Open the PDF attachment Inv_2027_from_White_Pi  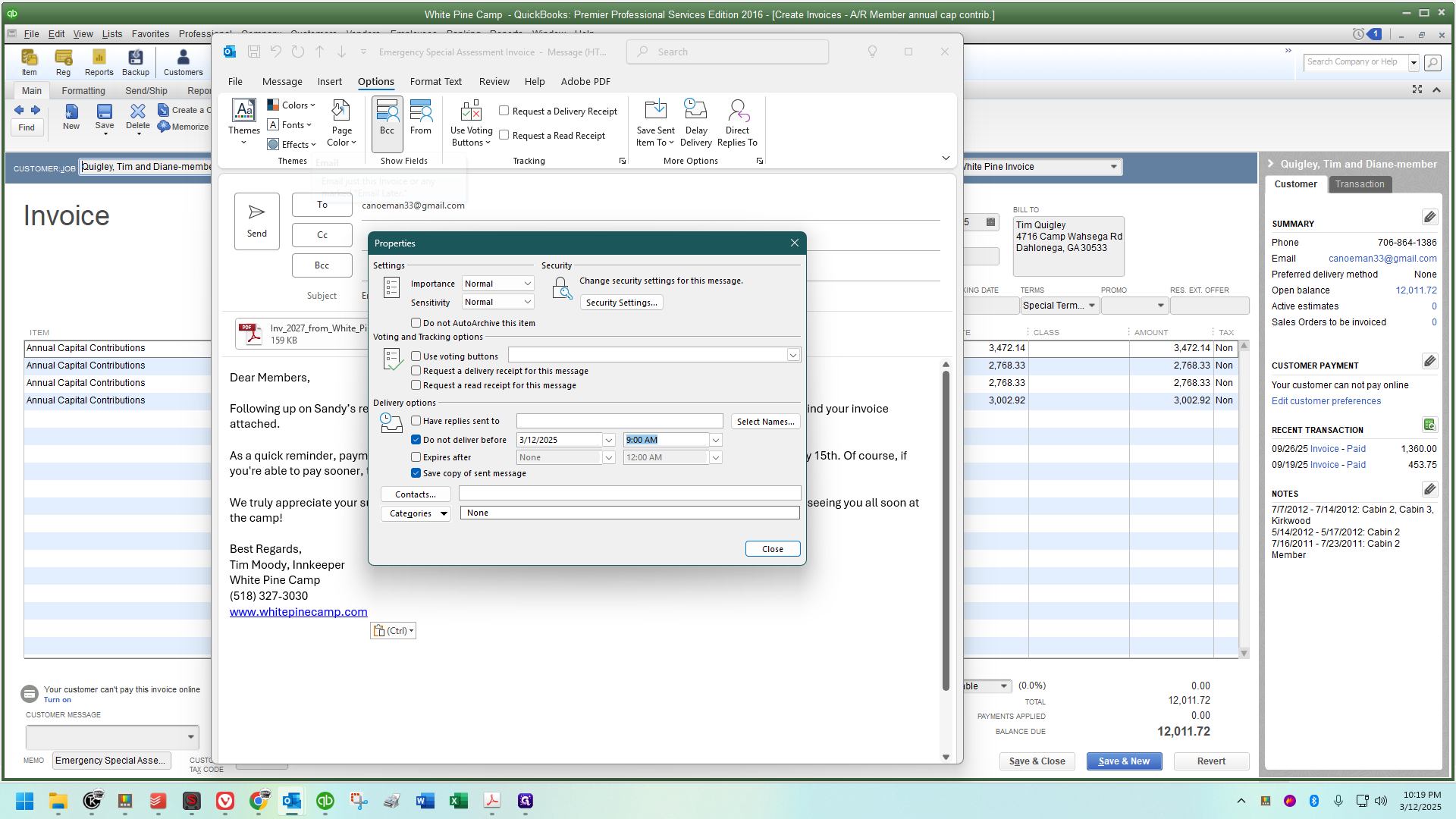pos(302,334)
